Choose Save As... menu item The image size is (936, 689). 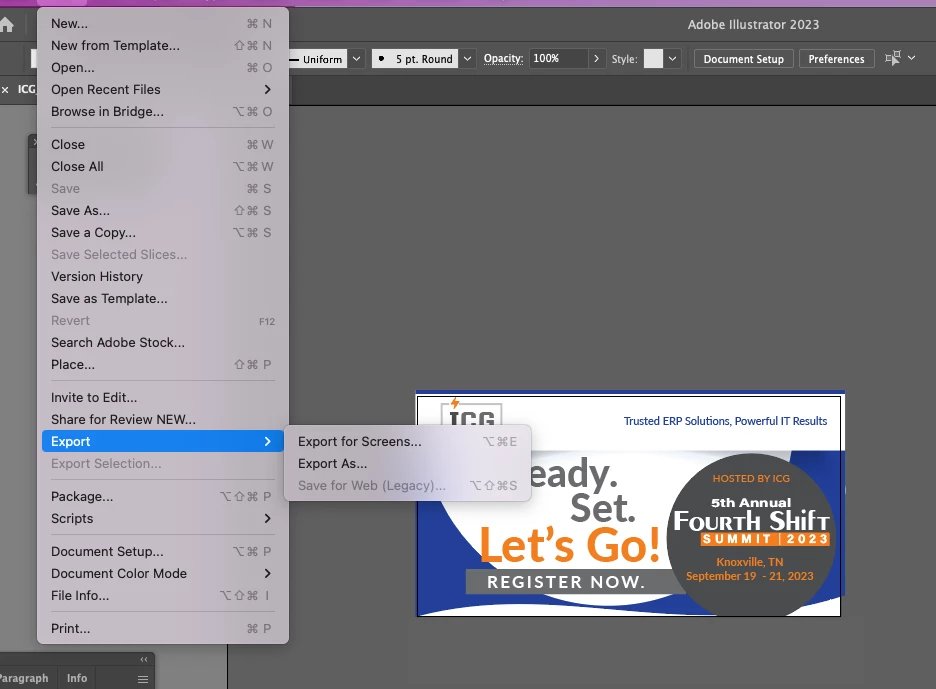coord(162,211)
